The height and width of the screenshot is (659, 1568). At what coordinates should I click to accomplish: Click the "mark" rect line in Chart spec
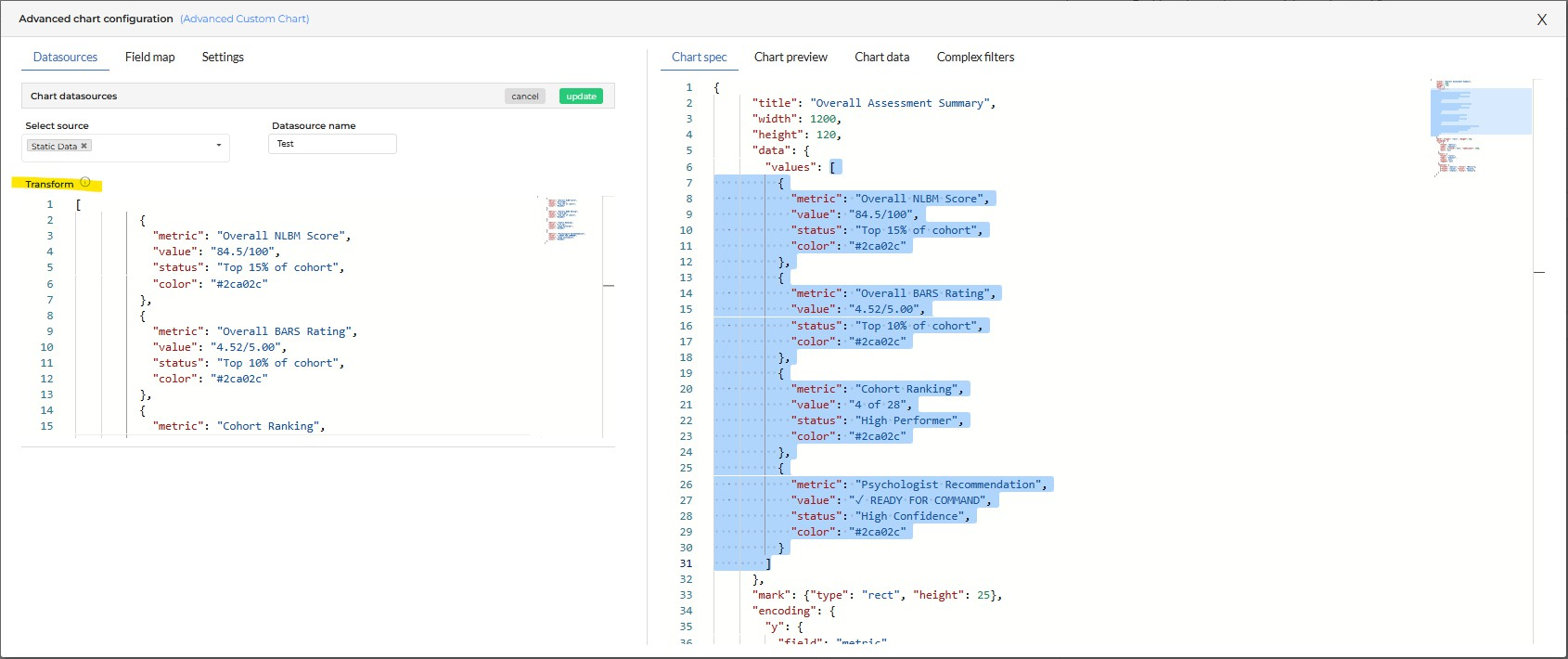(877, 595)
